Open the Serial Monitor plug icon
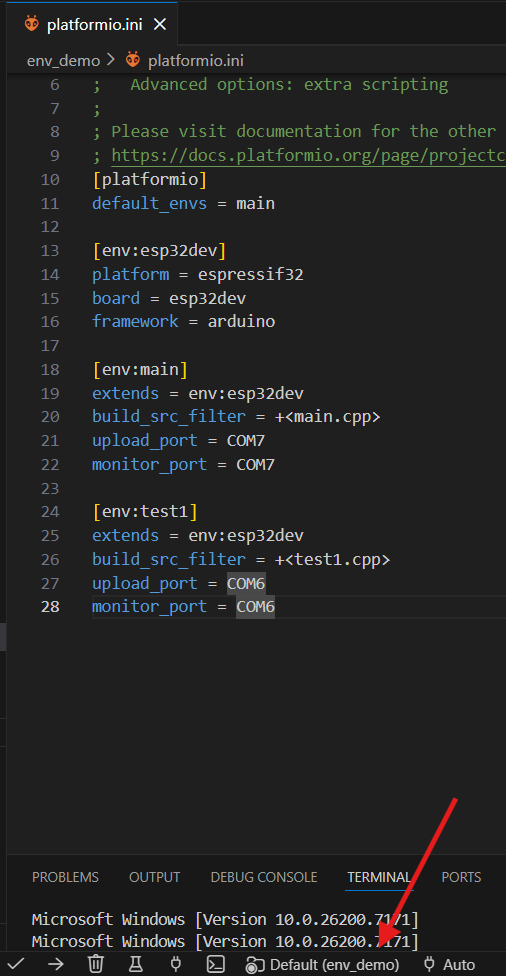This screenshot has height=976, width=506. [176, 964]
